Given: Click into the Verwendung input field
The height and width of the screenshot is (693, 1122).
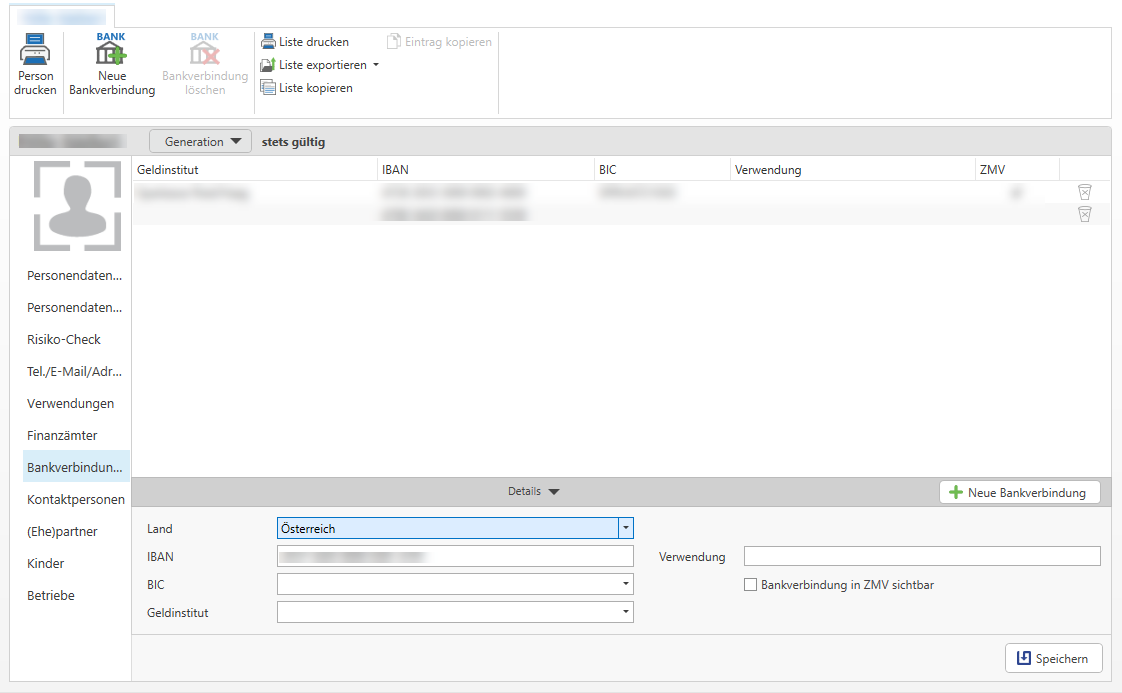Looking at the screenshot, I should [921, 556].
